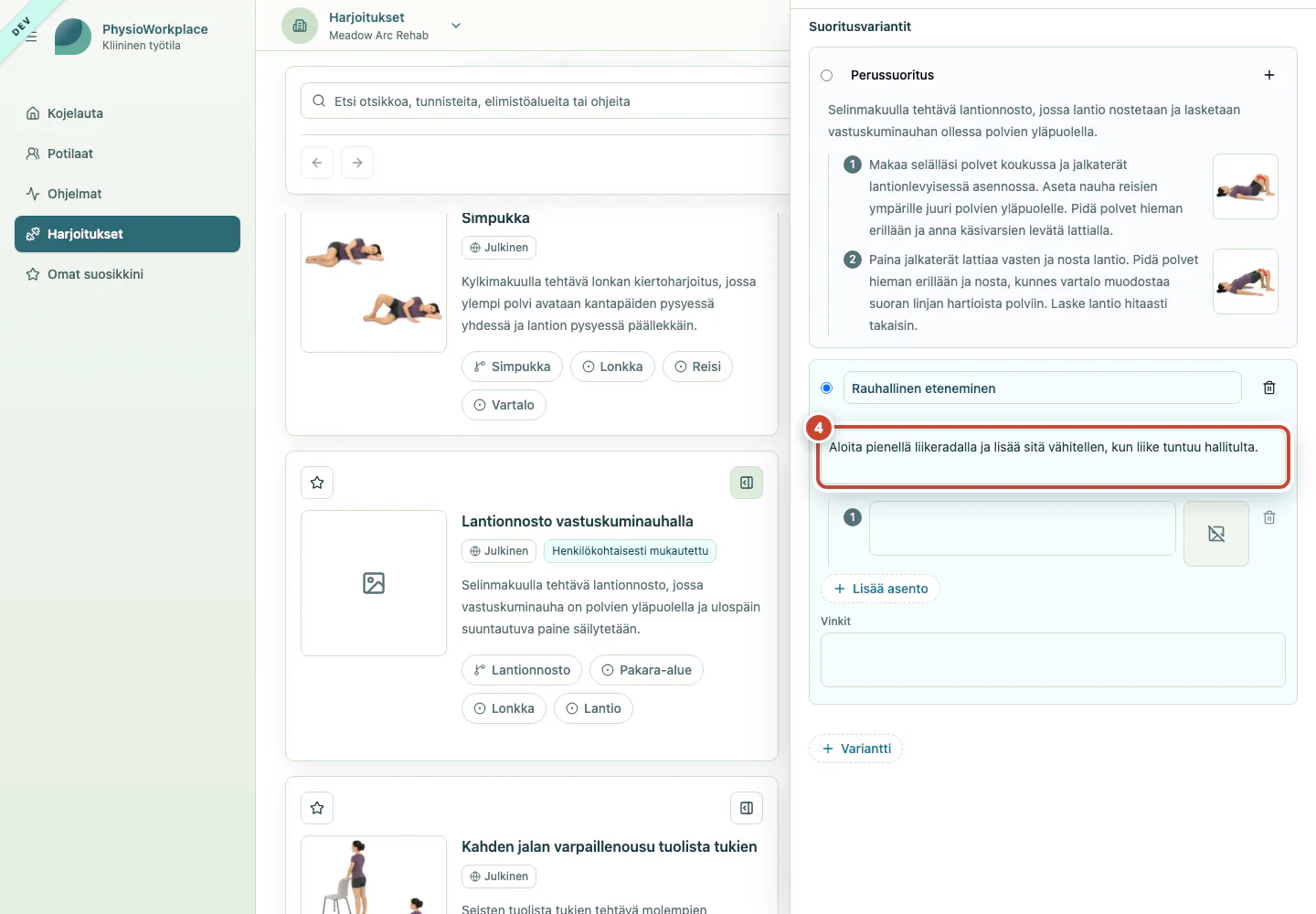The image size is (1316, 914).
Task: Toggle side panel for Lantionnosto vastuskuminauhalla
Action: click(x=747, y=483)
